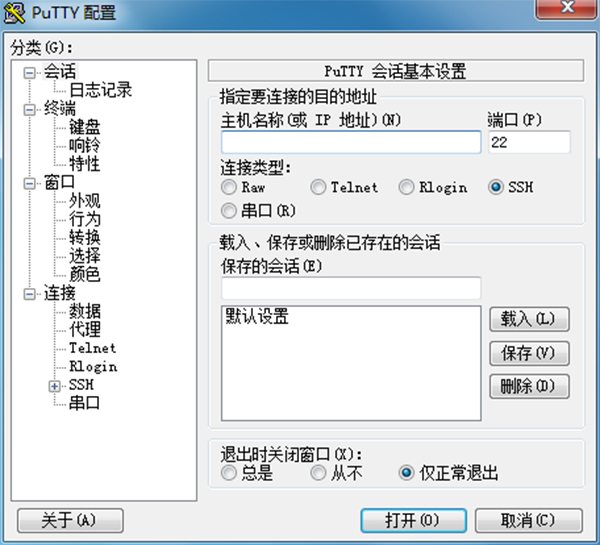Collapse the 窗口 tree node
Image resolution: width=600 pixels, height=545 pixels.
[x=29, y=184]
